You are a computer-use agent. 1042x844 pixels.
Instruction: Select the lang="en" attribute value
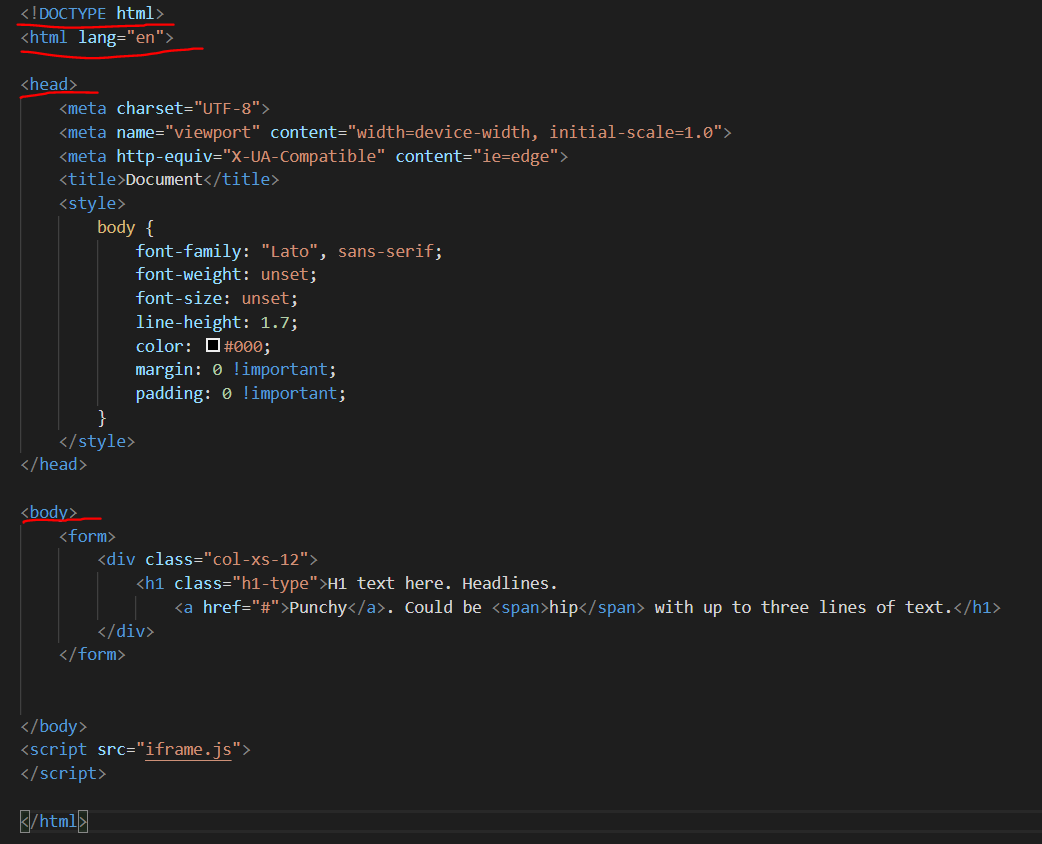146,37
